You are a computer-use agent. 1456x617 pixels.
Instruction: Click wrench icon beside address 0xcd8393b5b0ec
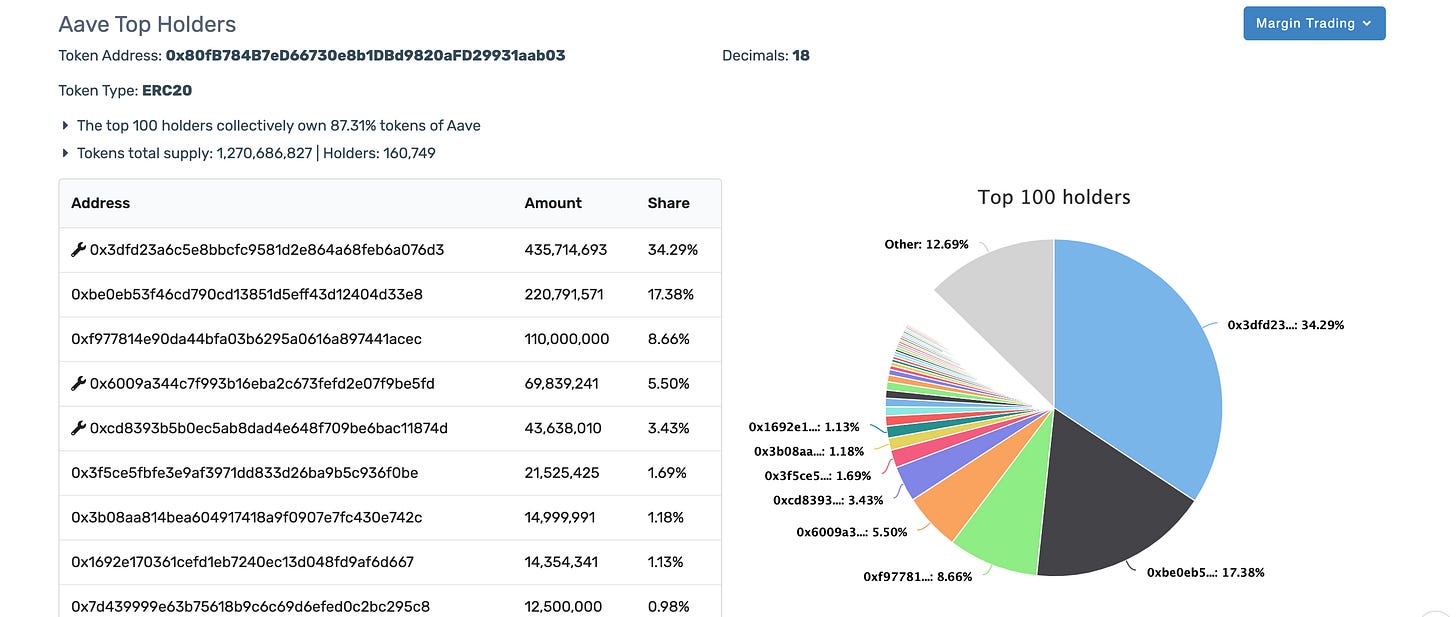click(78, 428)
